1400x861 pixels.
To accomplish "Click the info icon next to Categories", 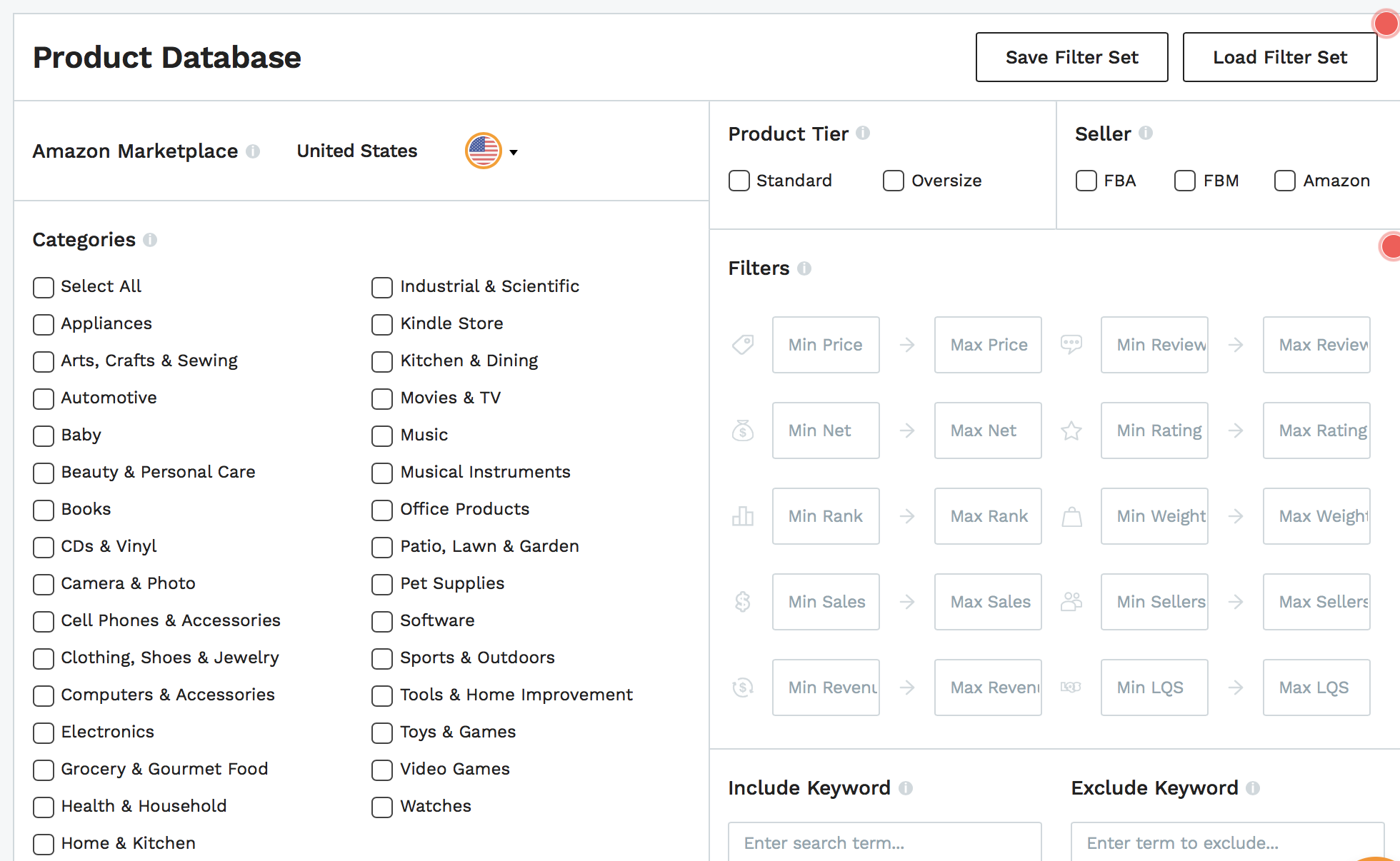I will click(x=150, y=240).
